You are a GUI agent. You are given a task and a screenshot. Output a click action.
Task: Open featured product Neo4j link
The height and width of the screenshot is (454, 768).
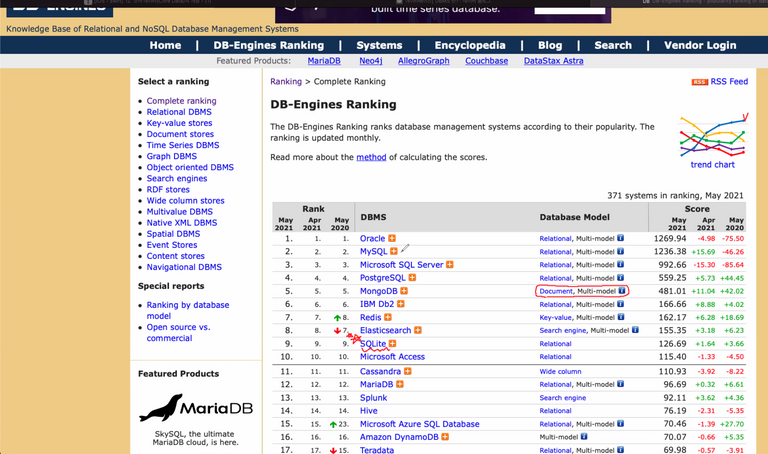click(371, 61)
